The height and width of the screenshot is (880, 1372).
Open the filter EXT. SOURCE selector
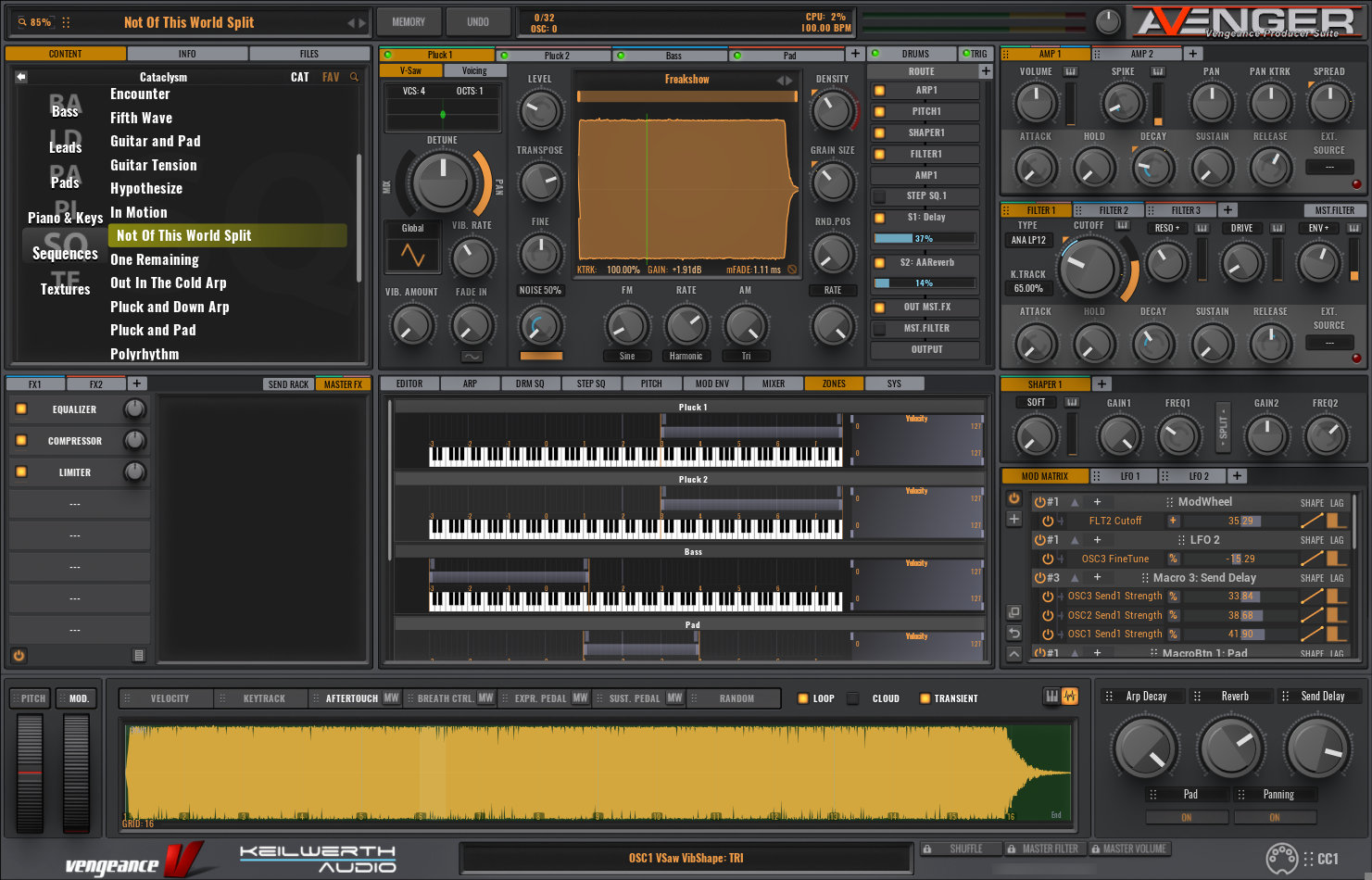click(x=1329, y=343)
